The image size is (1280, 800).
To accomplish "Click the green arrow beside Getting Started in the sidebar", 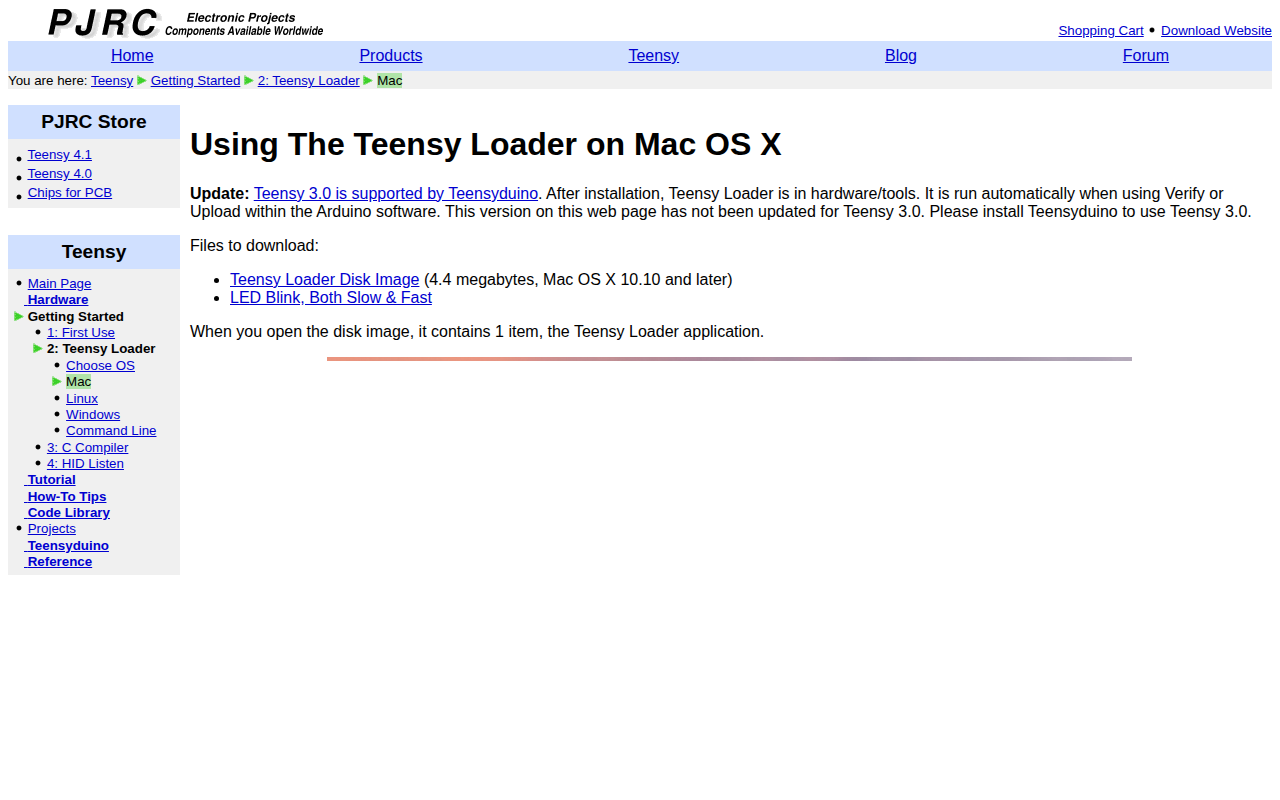I will [19, 316].
